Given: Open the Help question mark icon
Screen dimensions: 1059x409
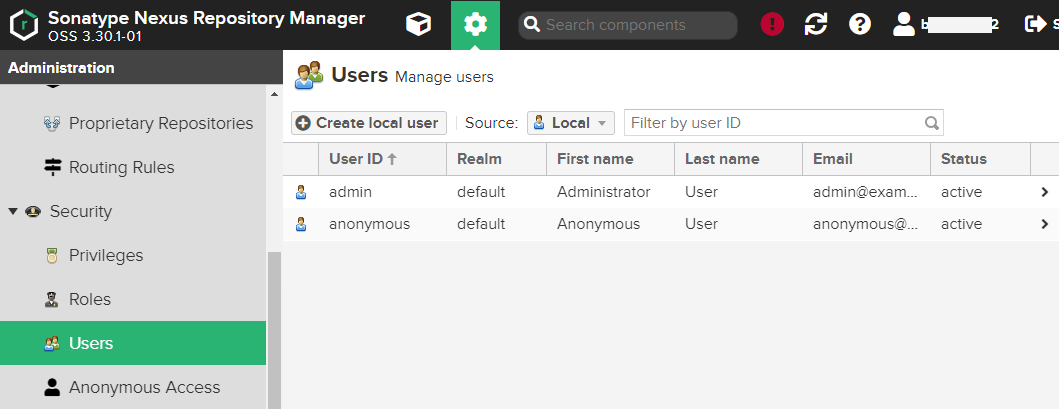Looking at the screenshot, I should (x=860, y=25).
